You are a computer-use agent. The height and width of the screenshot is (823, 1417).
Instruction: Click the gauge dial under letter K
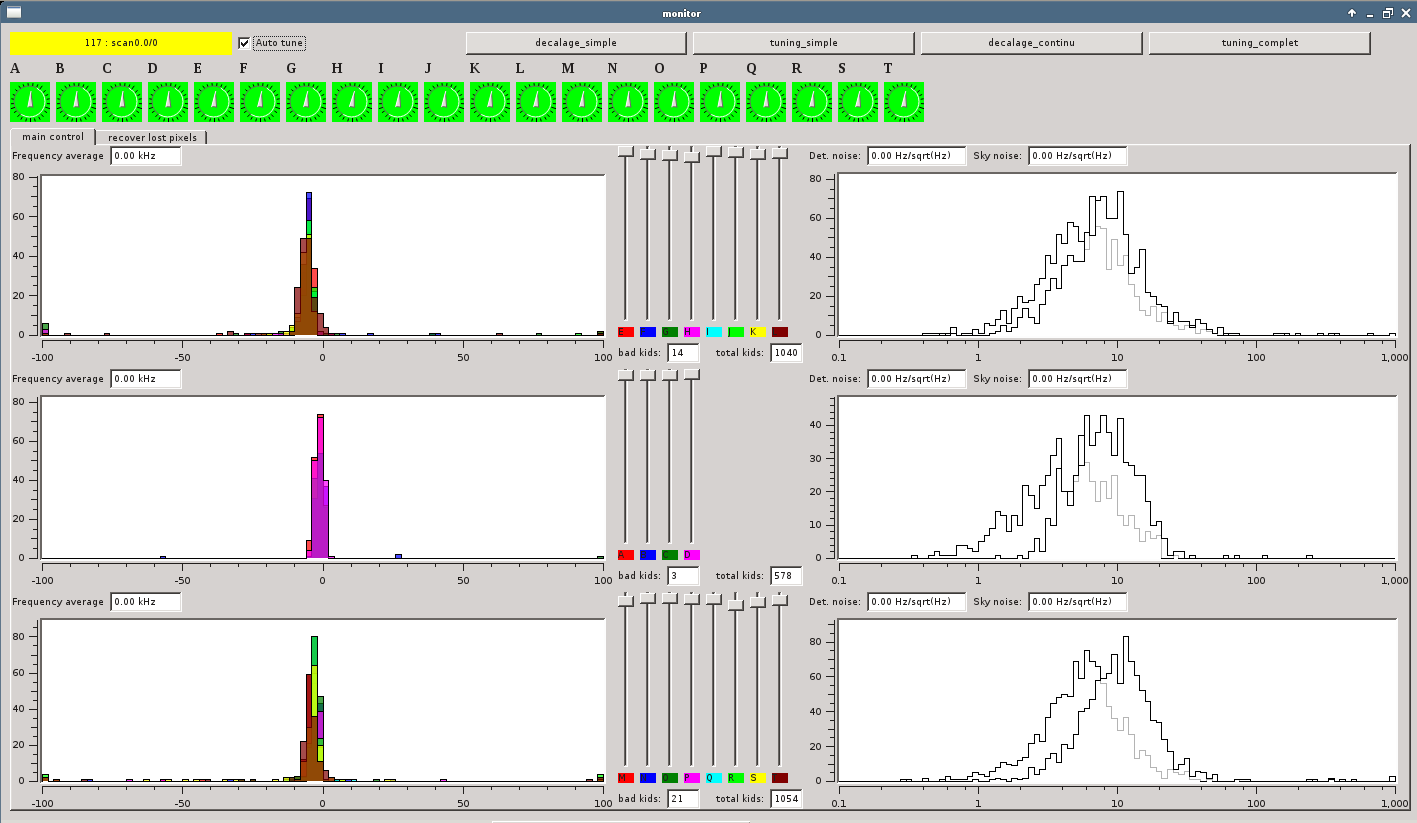[x=490, y=102]
